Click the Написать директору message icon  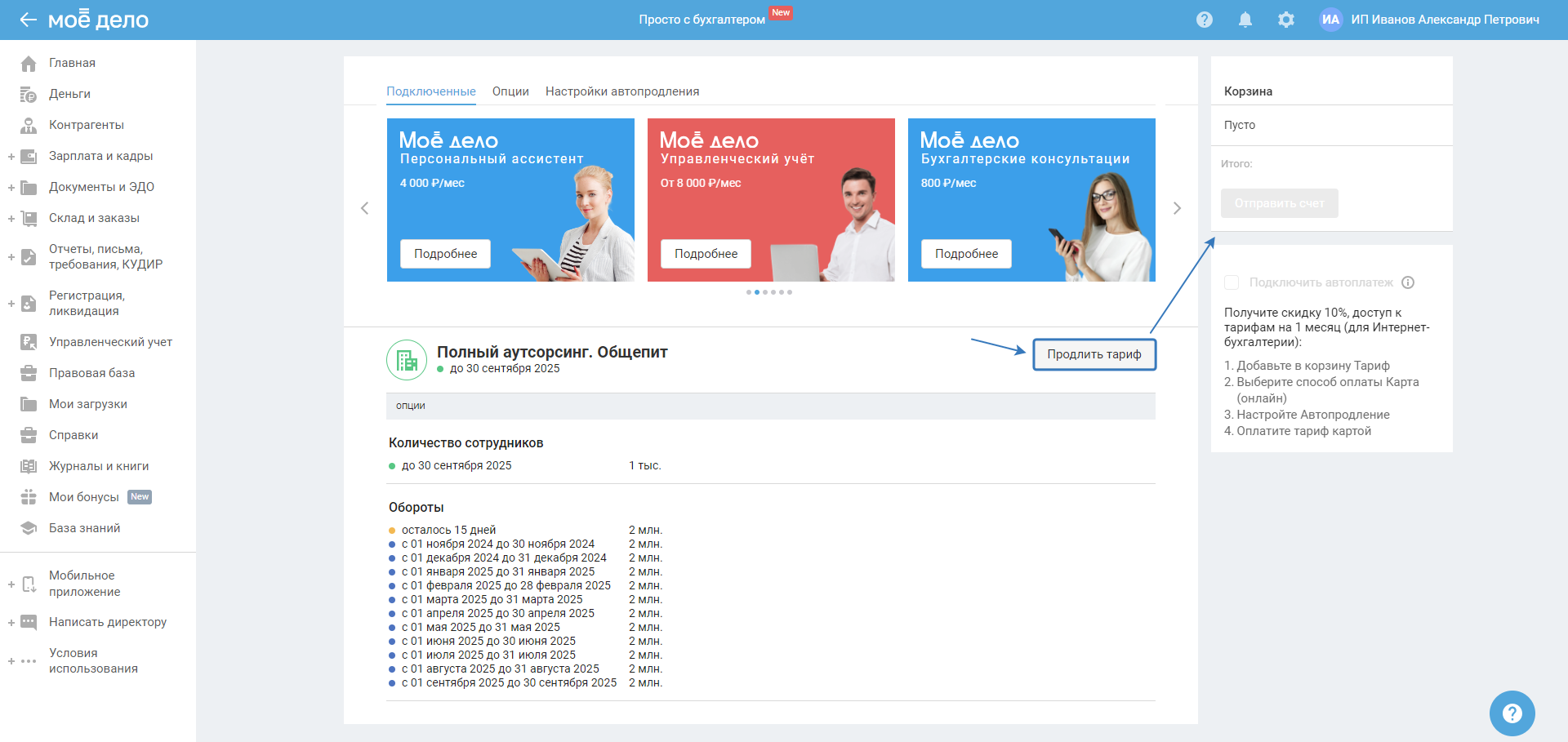29,622
